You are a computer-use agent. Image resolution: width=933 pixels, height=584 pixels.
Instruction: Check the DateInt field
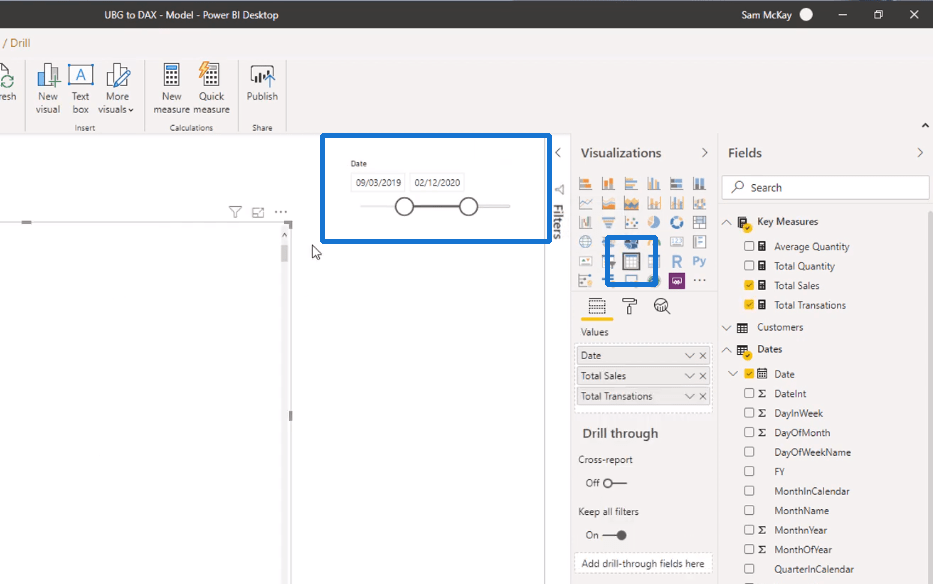tap(749, 394)
